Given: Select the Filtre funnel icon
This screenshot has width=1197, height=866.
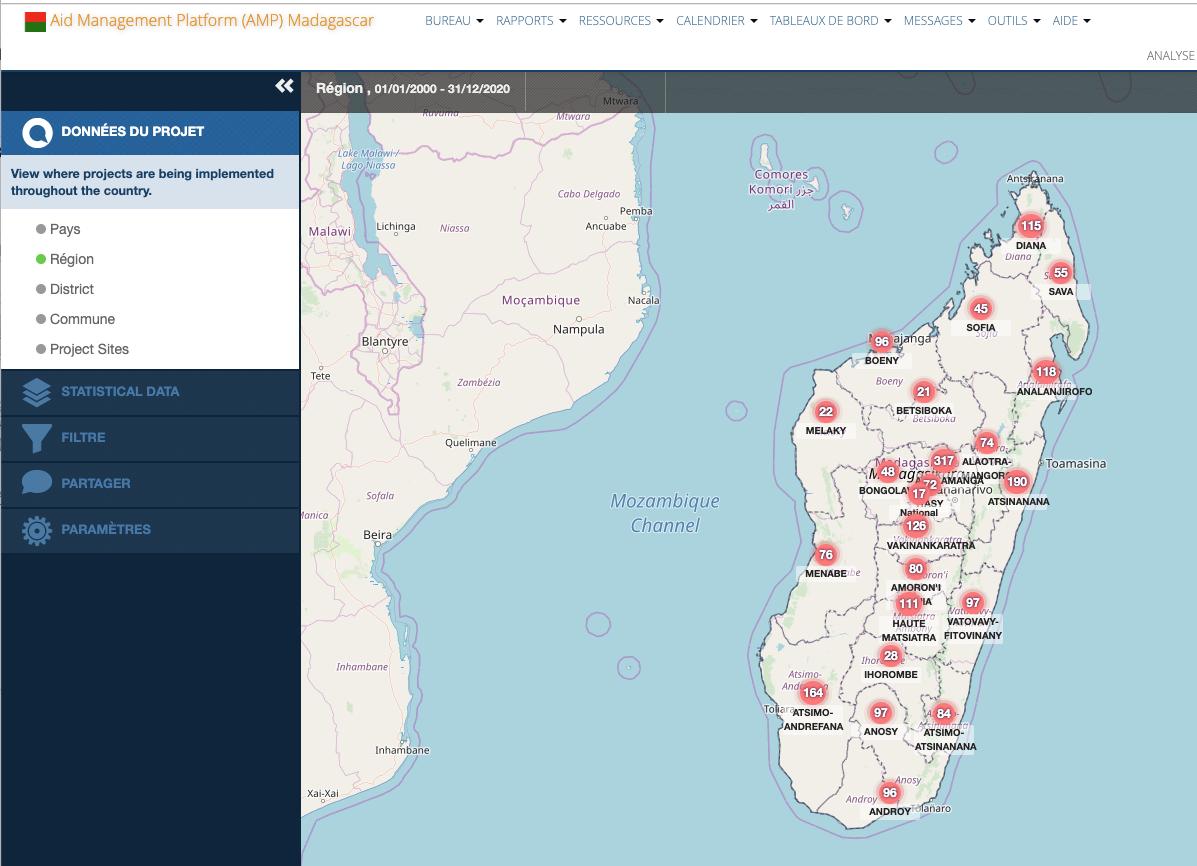Looking at the screenshot, I should (x=36, y=437).
